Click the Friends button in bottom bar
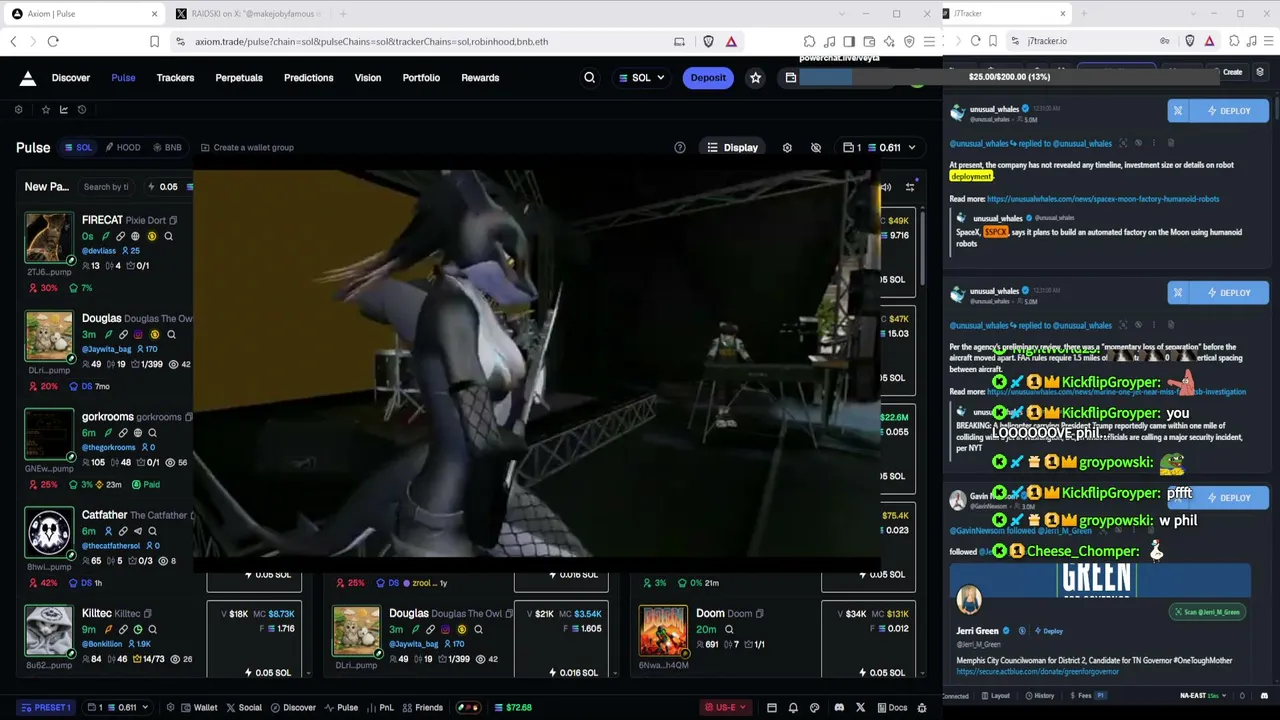Screen dimensions: 1280x720 click(422, 708)
